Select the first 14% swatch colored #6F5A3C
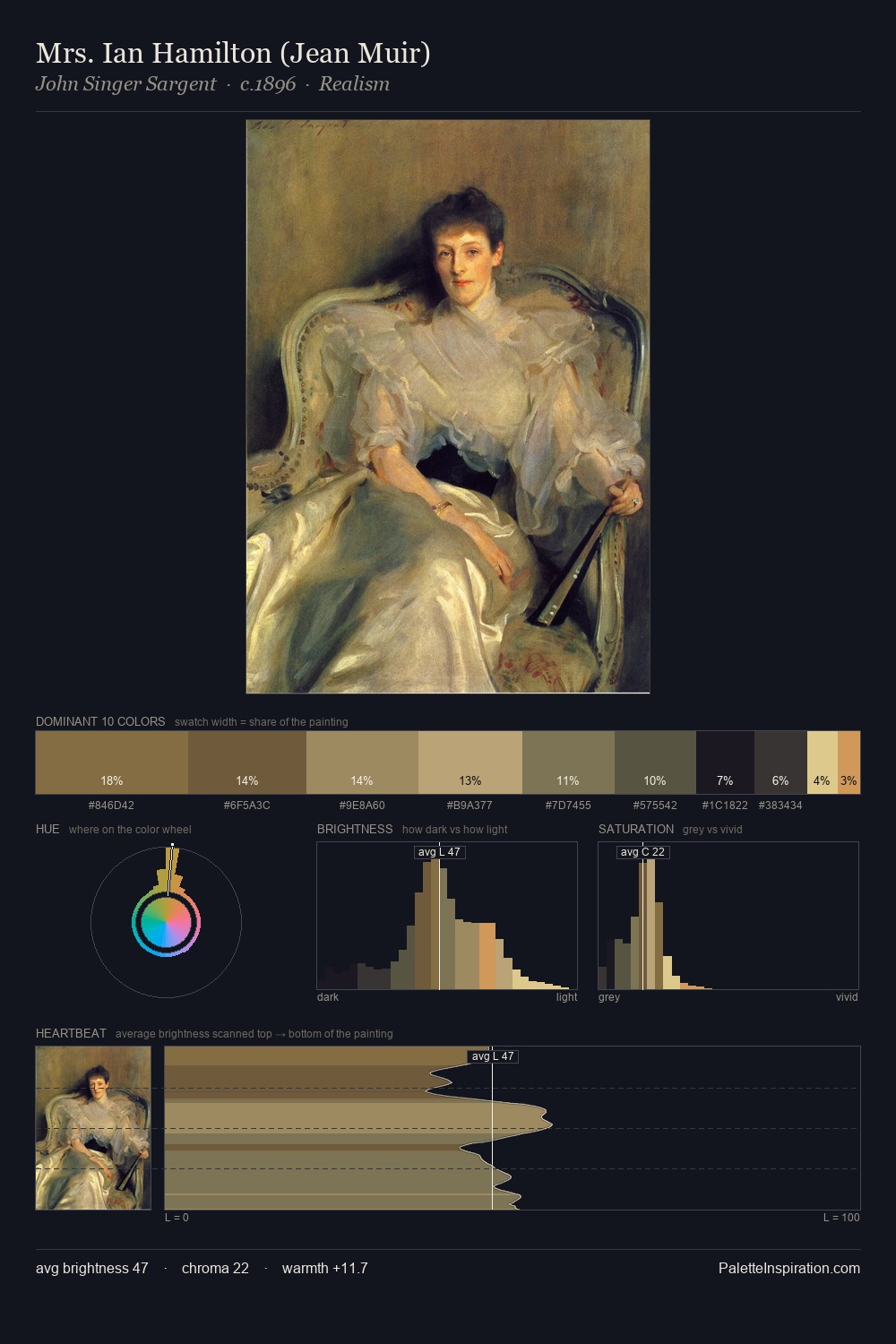The image size is (896, 1344). pyautogui.click(x=247, y=762)
